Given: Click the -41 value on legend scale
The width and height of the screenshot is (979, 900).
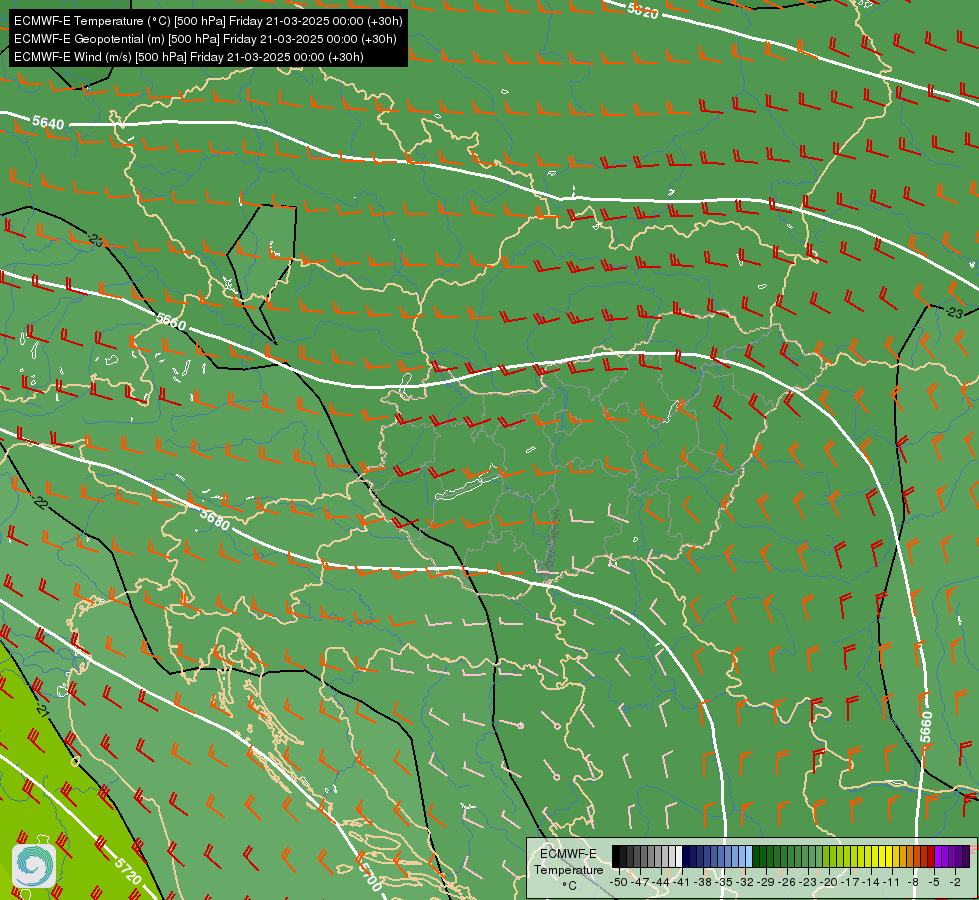Looking at the screenshot, I should pos(682,882).
